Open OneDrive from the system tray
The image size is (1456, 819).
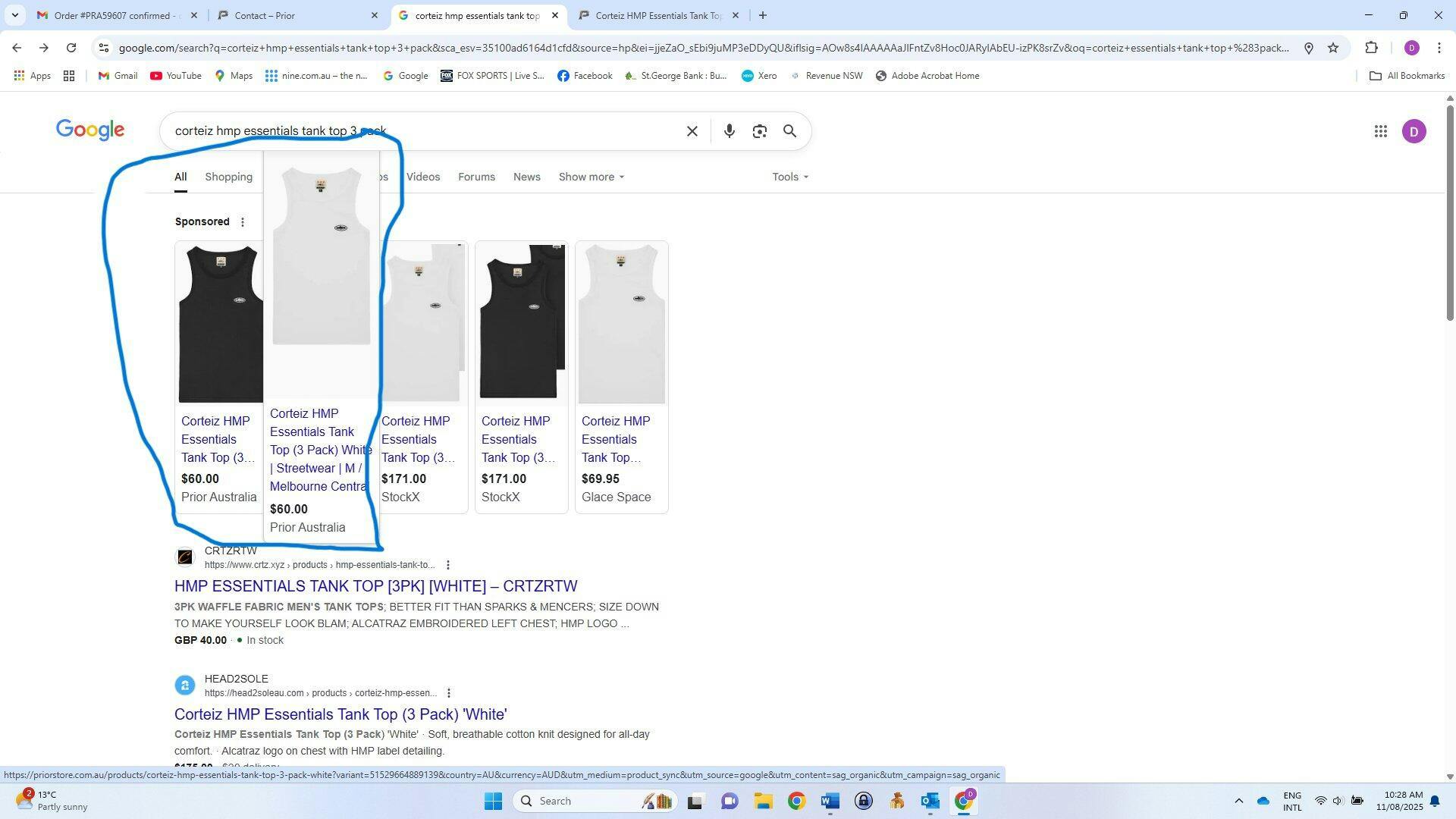1263,801
